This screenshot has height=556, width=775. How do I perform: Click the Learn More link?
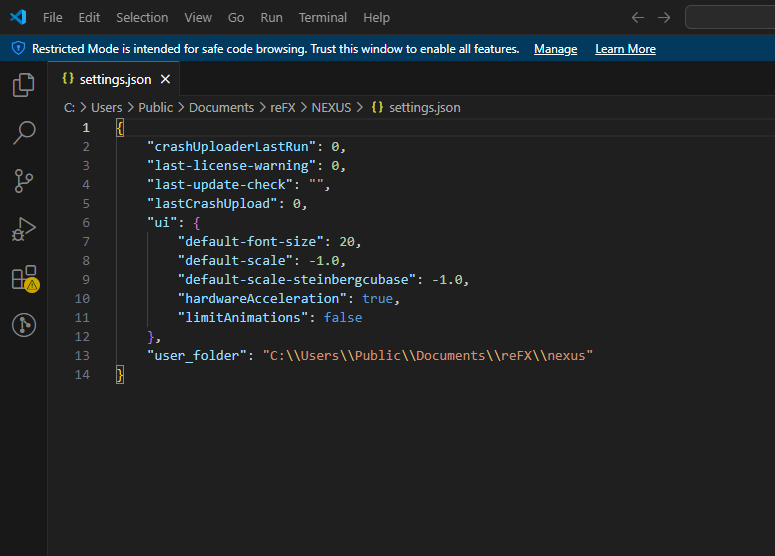pyautogui.click(x=625, y=49)
